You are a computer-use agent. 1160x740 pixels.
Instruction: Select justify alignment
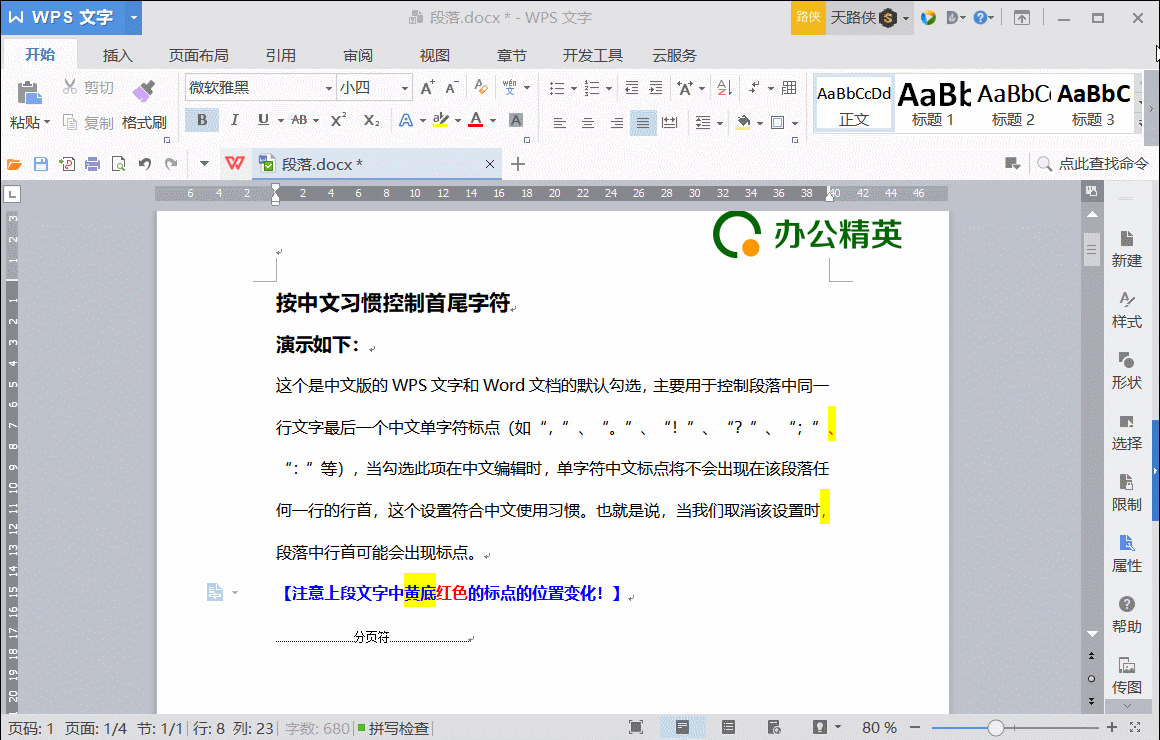coord(643,122)
